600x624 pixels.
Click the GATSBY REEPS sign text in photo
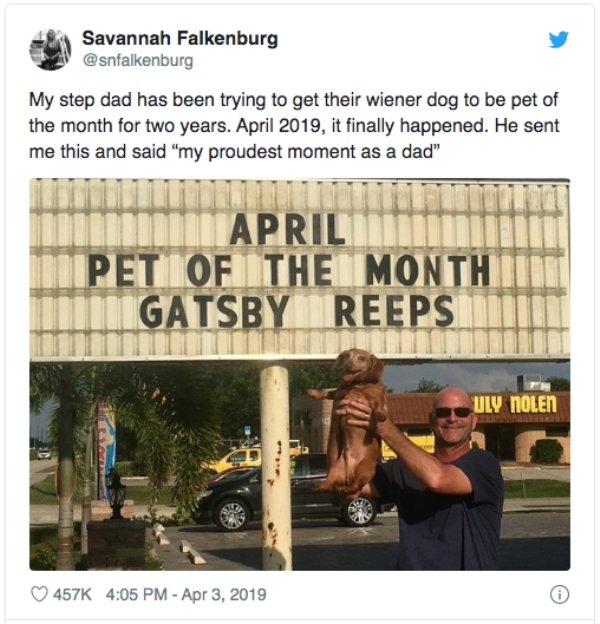pyautogui.click(x=297, y=312)
